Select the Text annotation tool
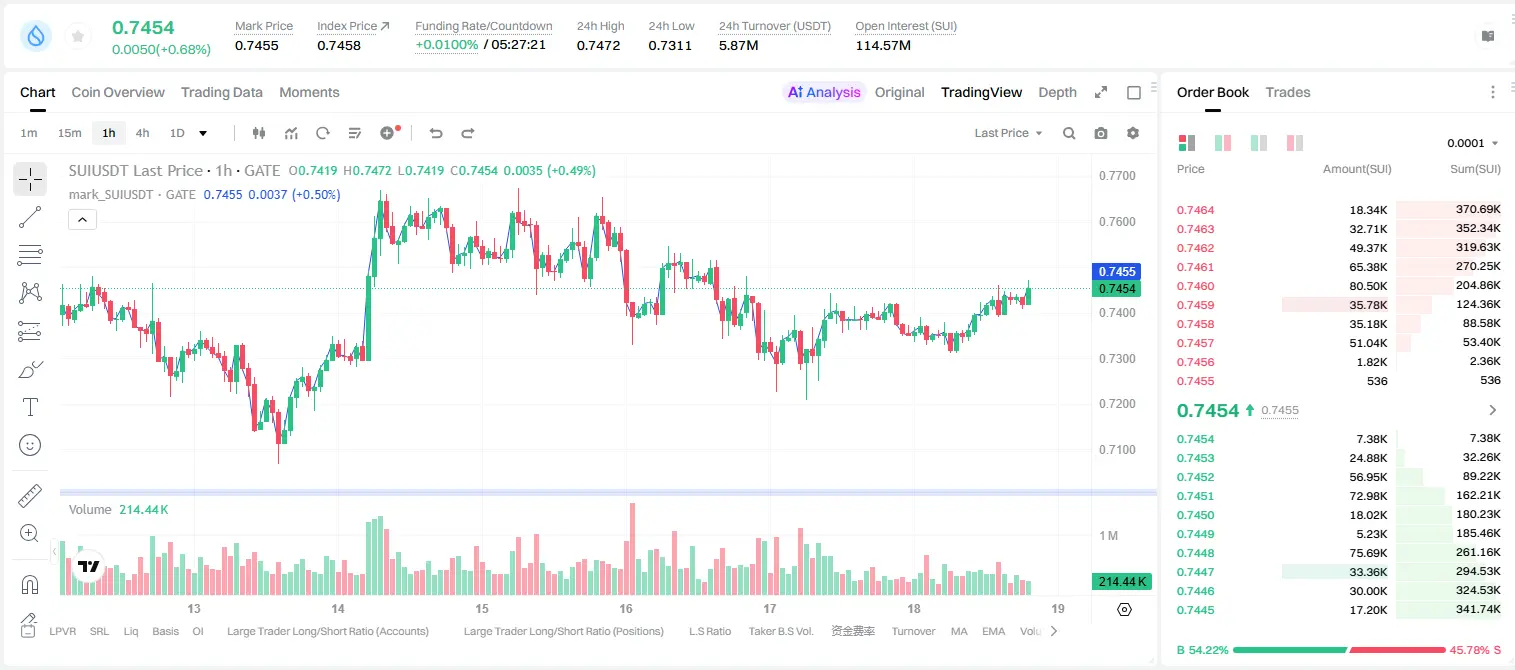The width and height of the screenshot is (1515, 670). coord(30,407)
